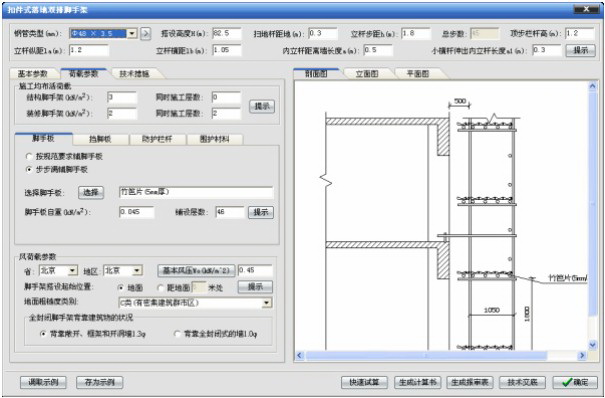605x398 pixels.
Task: Click the 扫地杆距地 field showing 0.3
Action: click(x=323, y=34)
